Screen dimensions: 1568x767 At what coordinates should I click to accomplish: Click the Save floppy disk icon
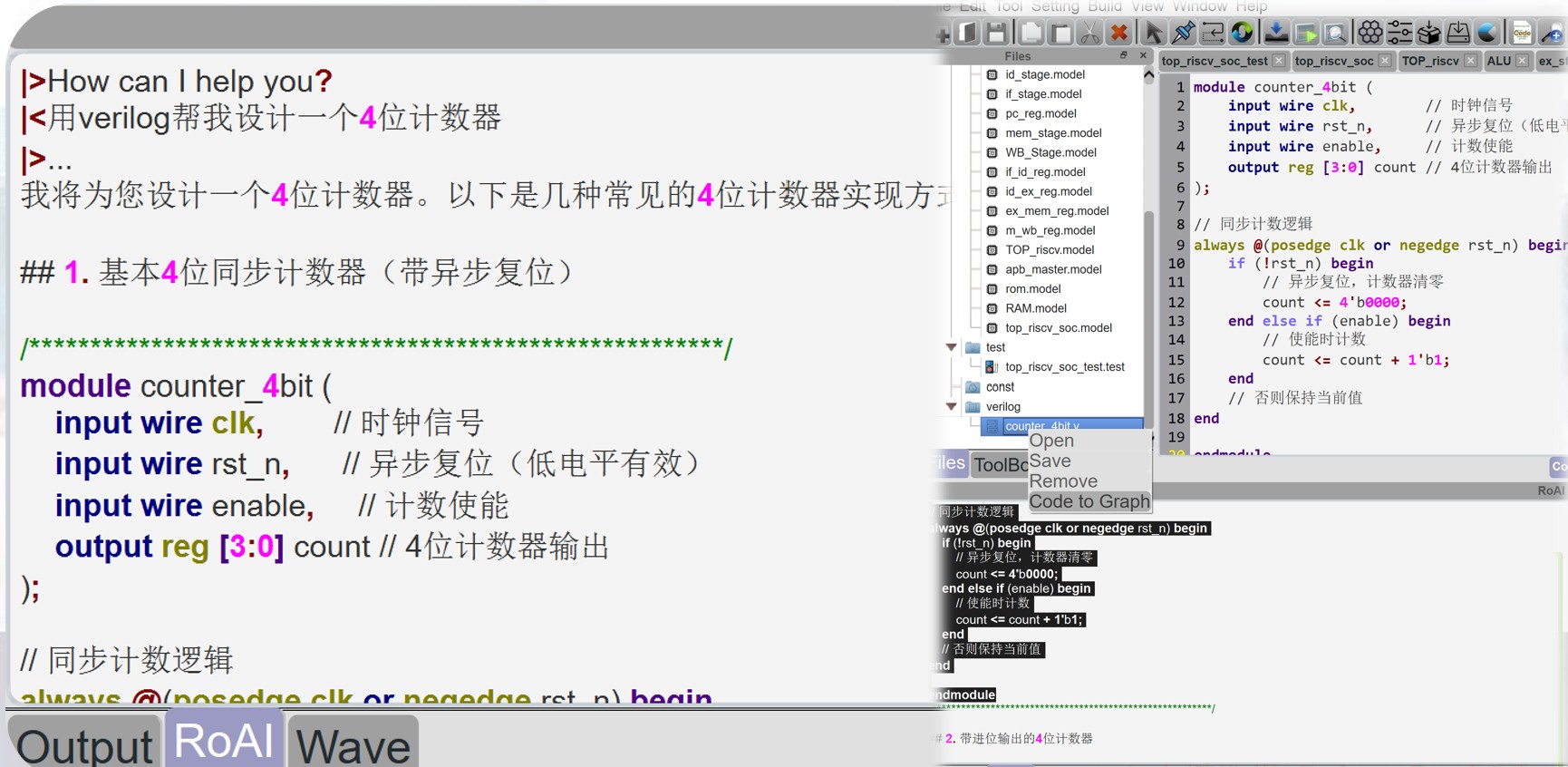pos(996,34)
